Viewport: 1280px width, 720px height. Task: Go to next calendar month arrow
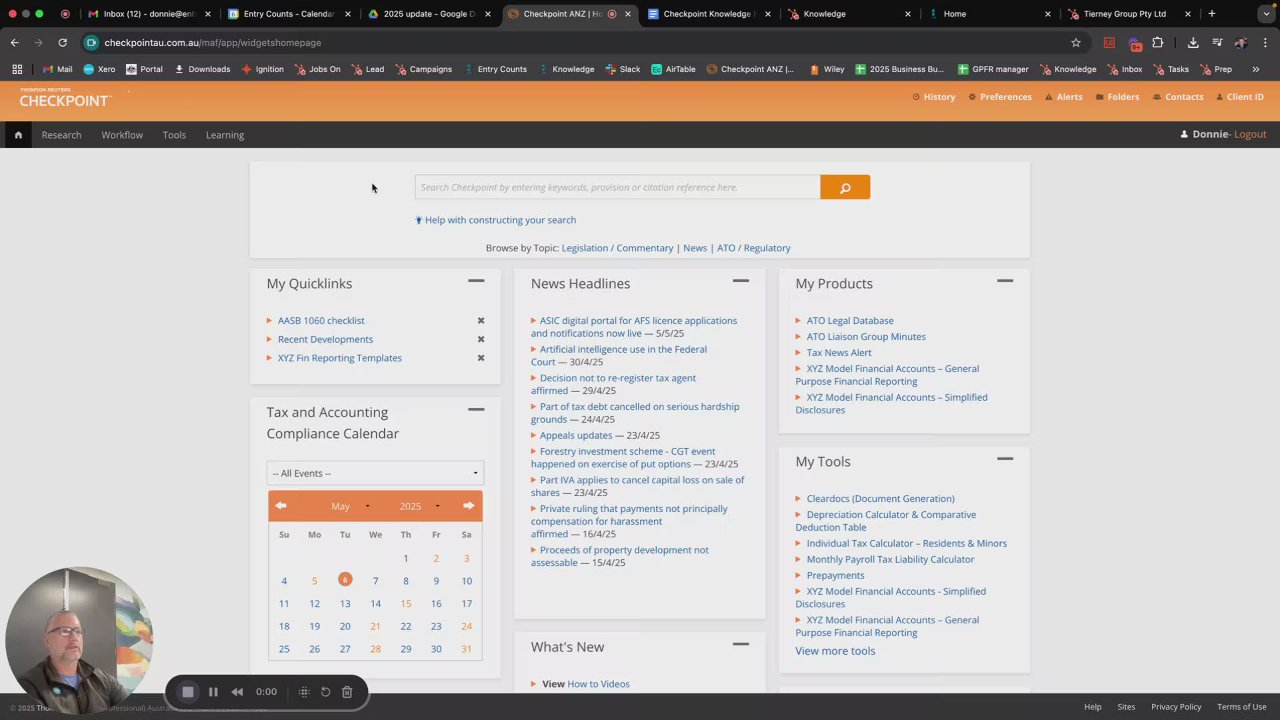468,506
